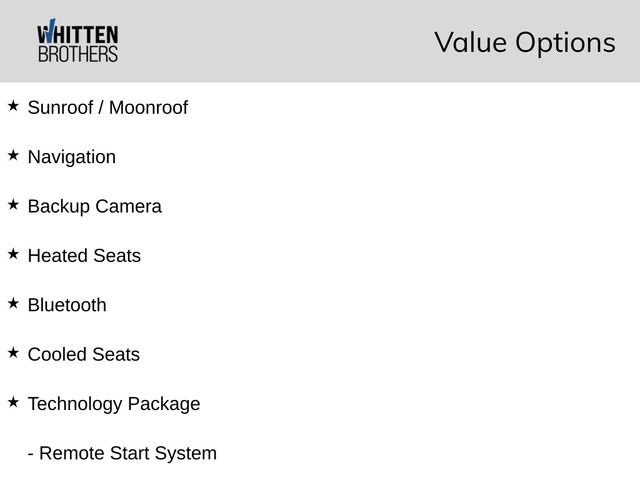Click the star icon beside Sunroof / Moonroof
Viewport: 640px width, 480px height.
[x=13, y=105]
